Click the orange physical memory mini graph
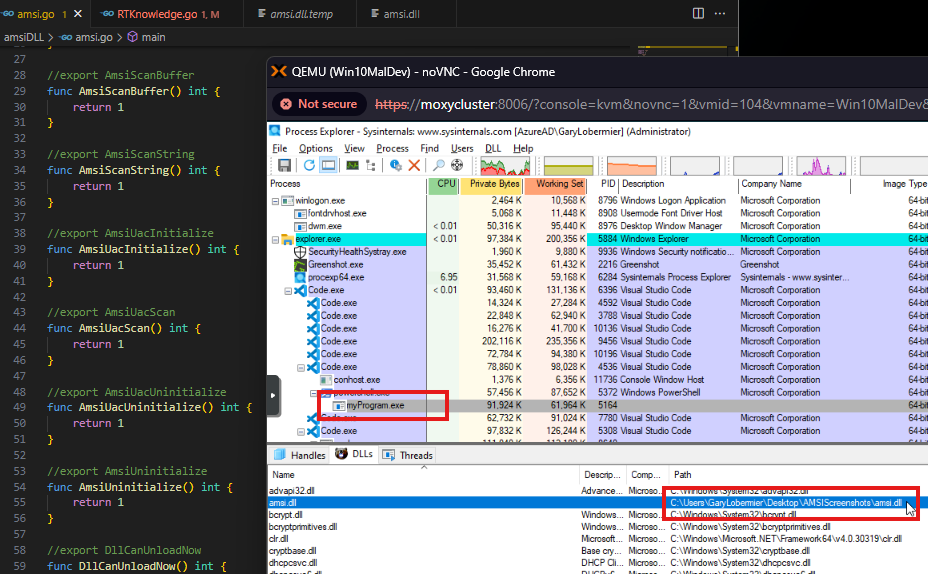This screenshot has width=928, height=574. (631, 166)
